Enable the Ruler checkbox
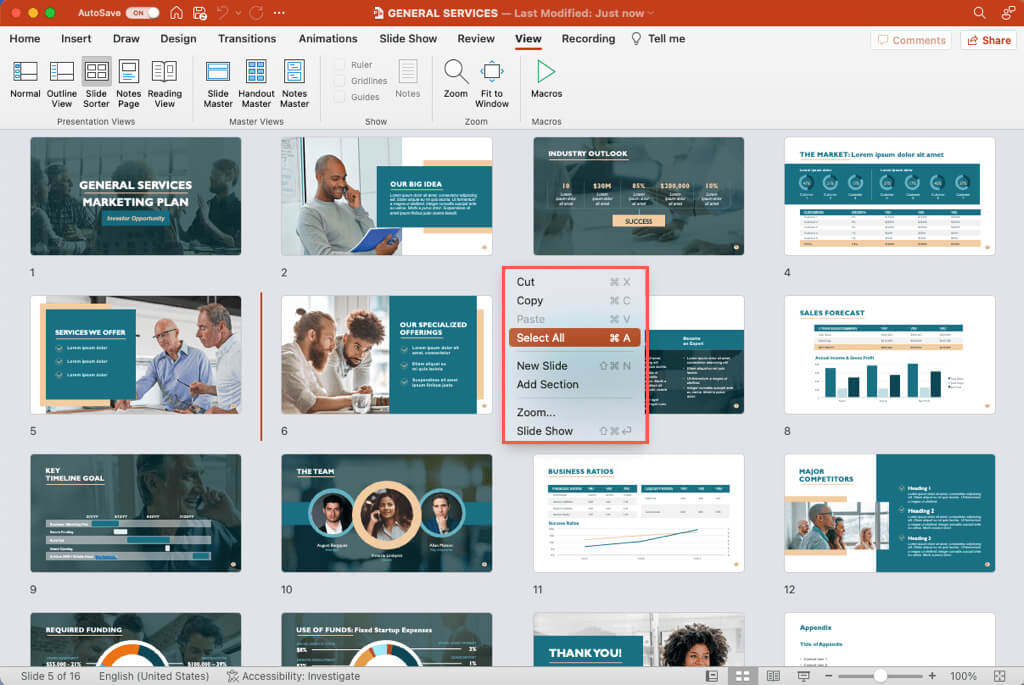The image size is (1024, 685). click(x=340, y=65)
